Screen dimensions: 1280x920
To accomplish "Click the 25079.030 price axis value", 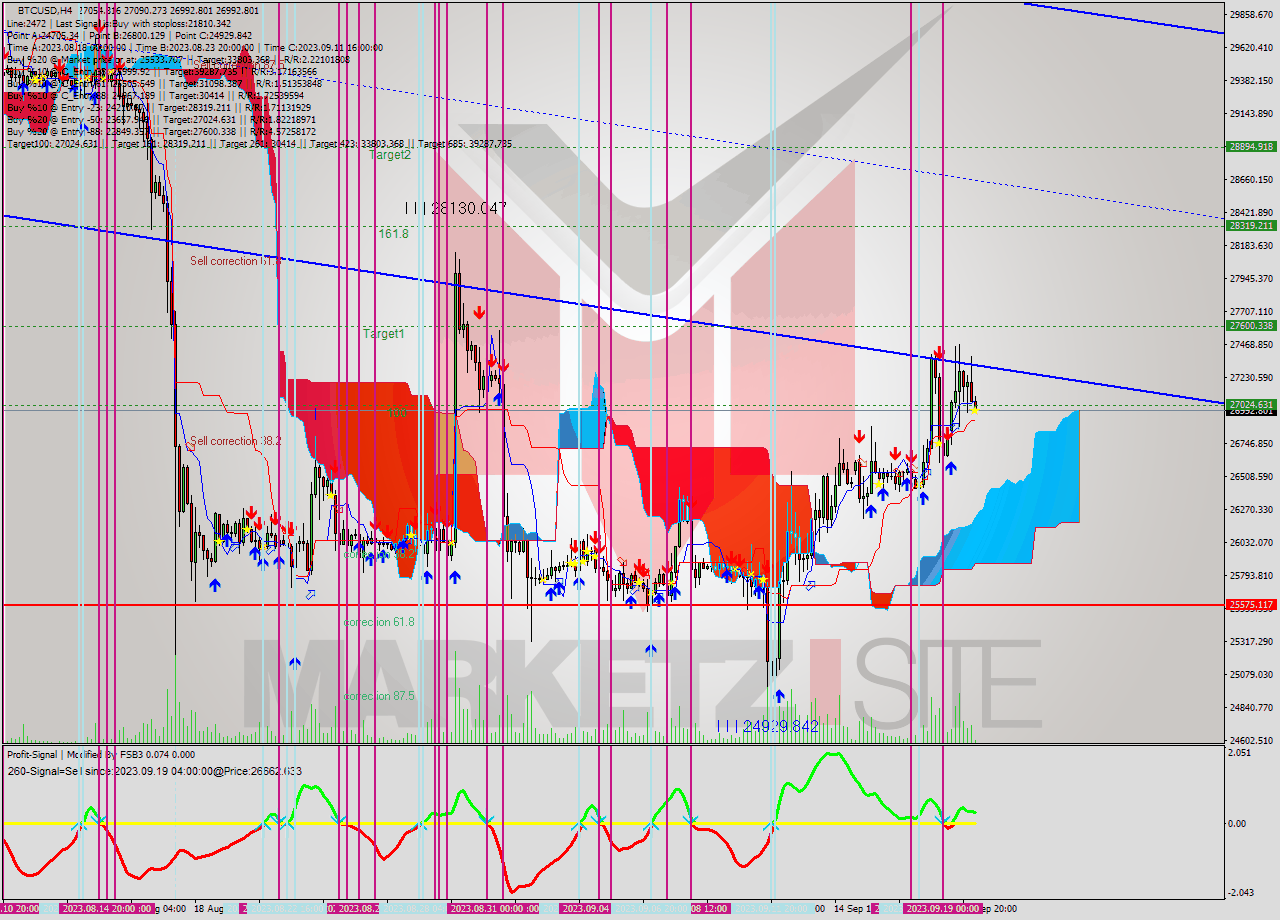I will pyautogui.click(x=1252, y=675).
